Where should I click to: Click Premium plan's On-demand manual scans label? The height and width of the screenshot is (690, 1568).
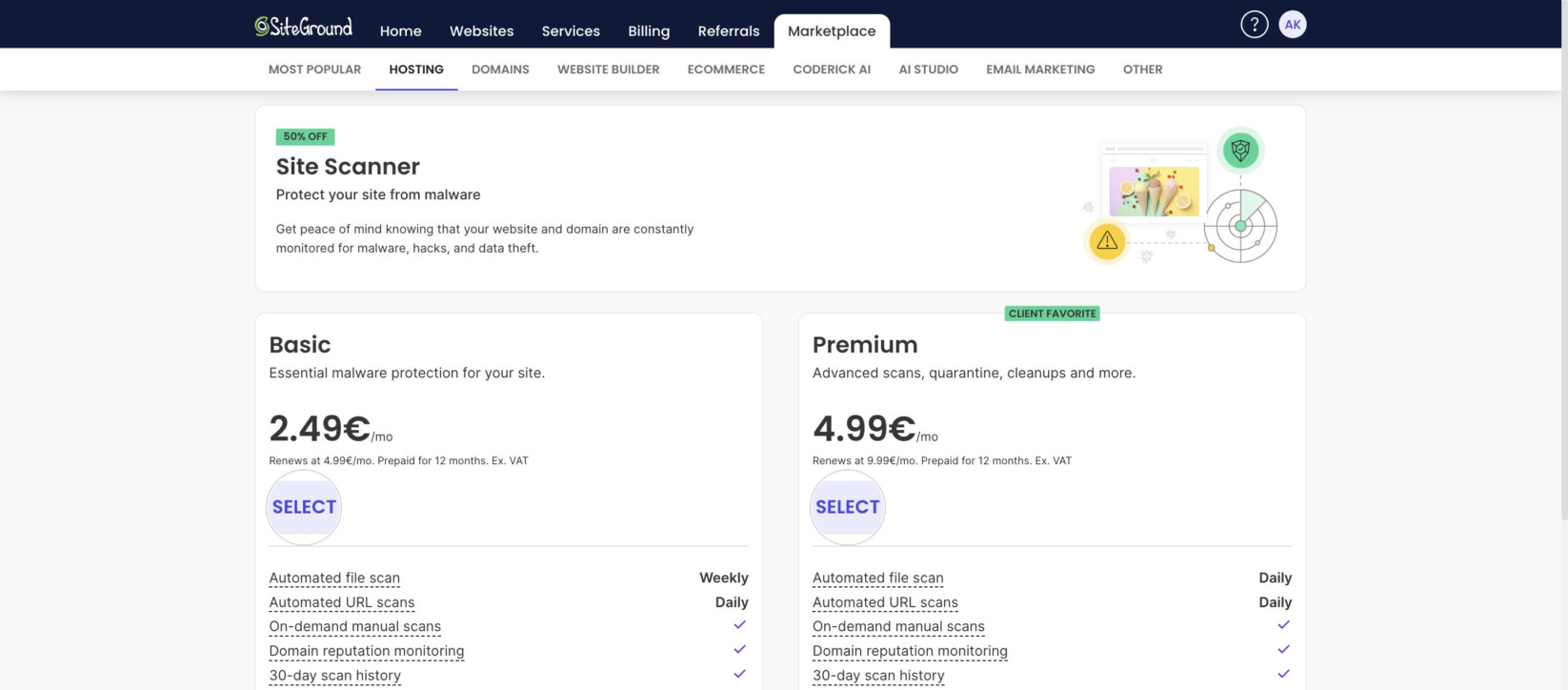point(898,626)
